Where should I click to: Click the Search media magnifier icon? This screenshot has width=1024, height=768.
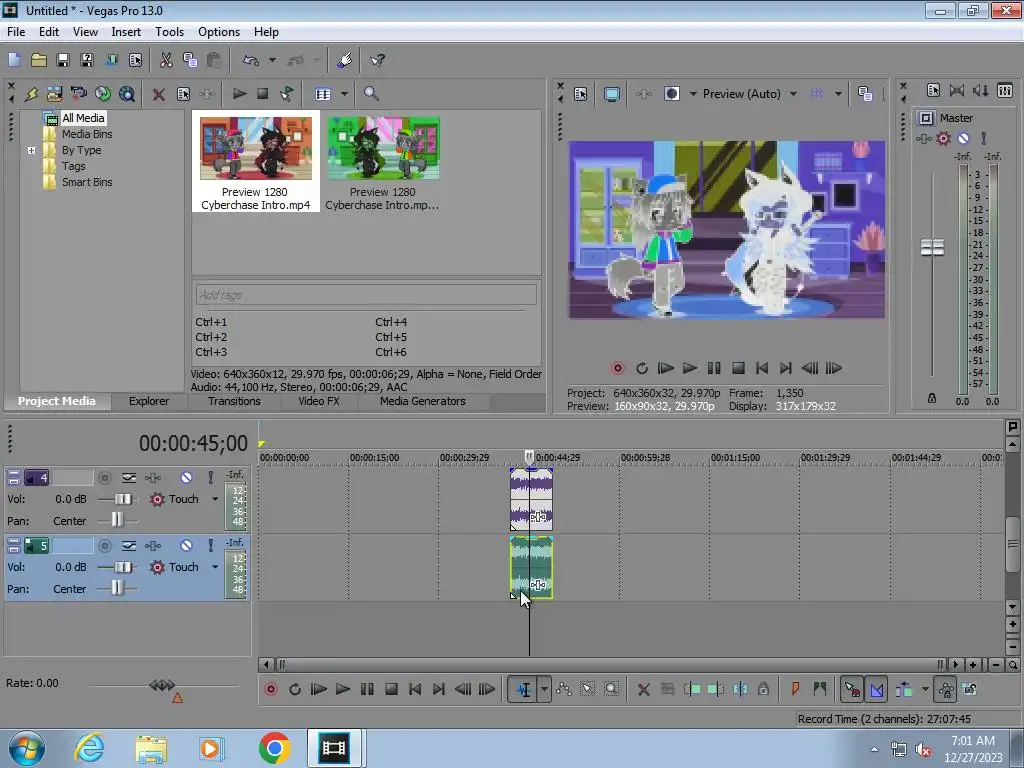(x=371, y=94)
